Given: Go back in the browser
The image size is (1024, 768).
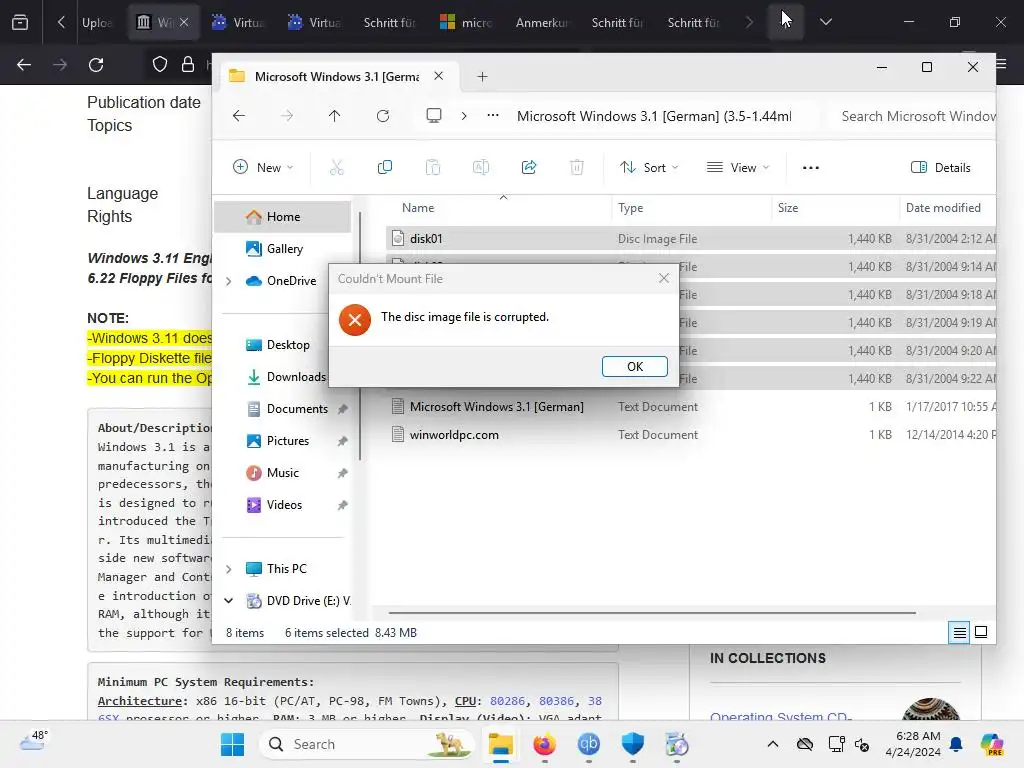Looking at the screenshot, I should 24,65.
